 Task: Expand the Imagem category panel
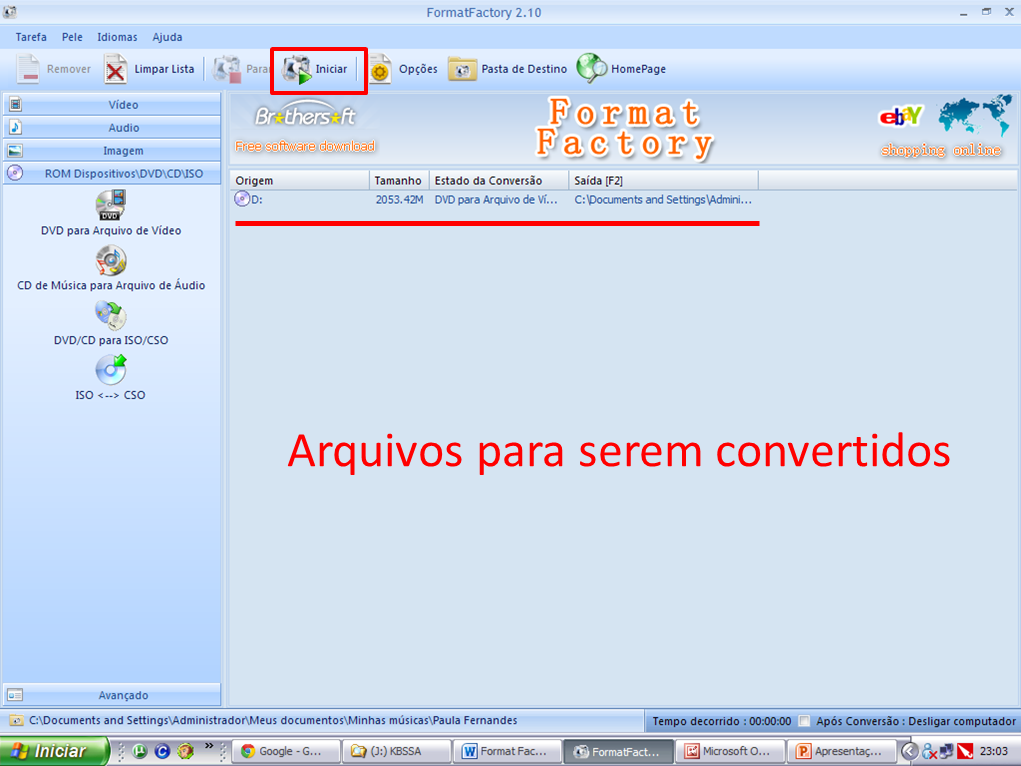tap(112, 150)
